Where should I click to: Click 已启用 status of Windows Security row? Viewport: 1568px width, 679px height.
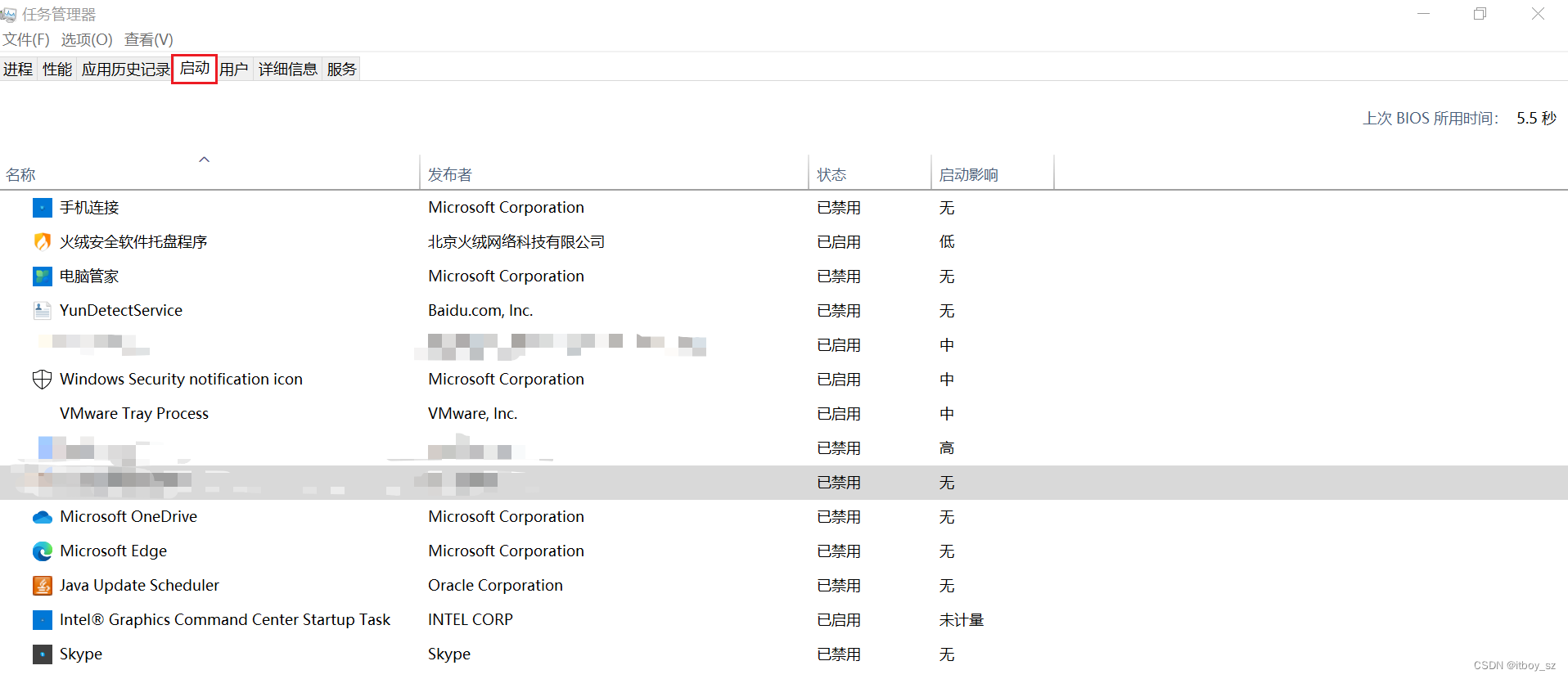tap(839, 380)
